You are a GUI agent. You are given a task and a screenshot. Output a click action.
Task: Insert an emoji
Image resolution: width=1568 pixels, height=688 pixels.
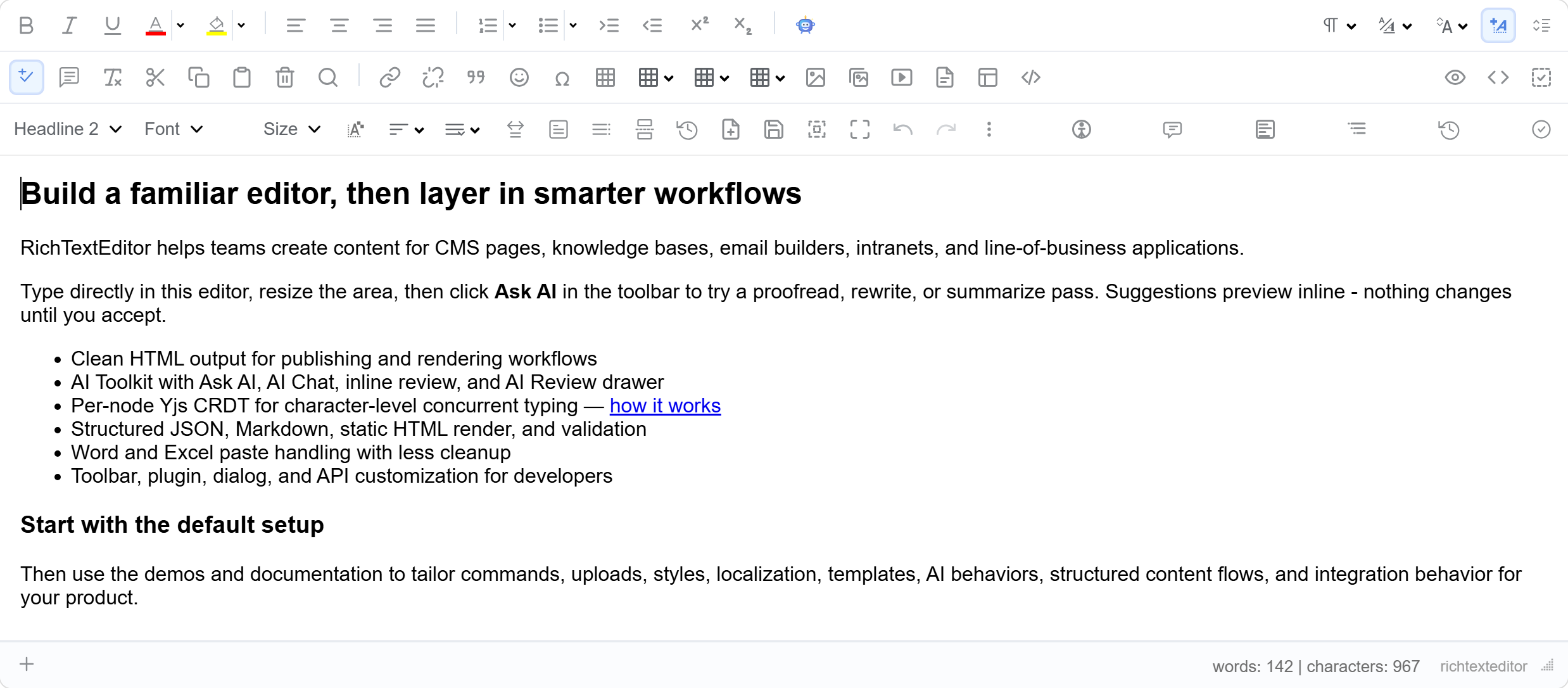pos(519,77)
